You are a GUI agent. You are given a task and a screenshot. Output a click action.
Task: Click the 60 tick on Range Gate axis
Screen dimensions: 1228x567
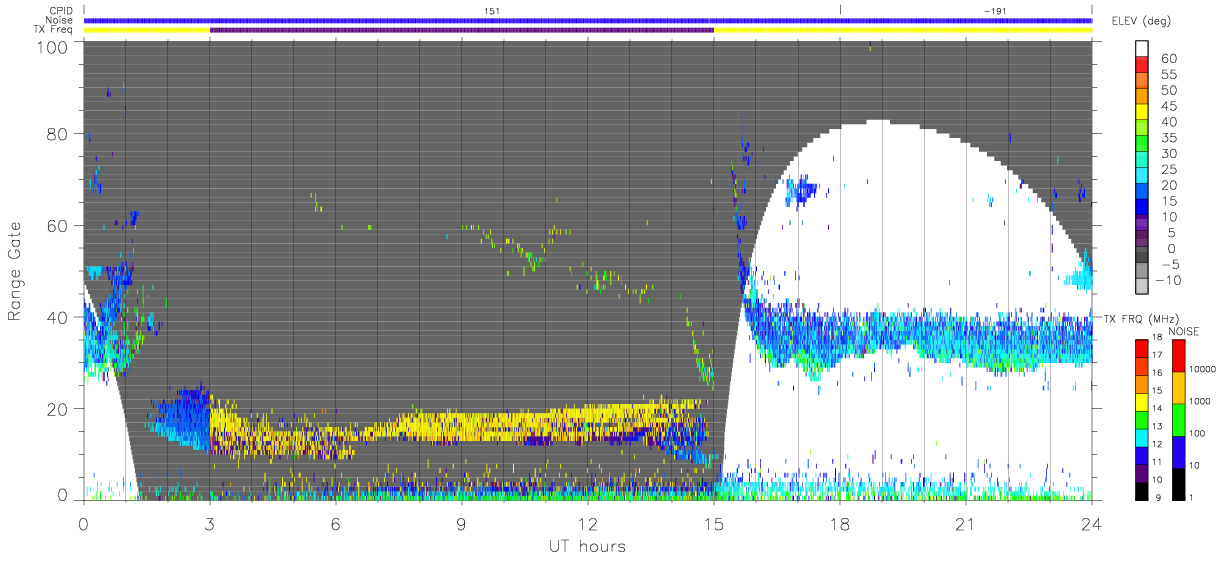point(57,225)
